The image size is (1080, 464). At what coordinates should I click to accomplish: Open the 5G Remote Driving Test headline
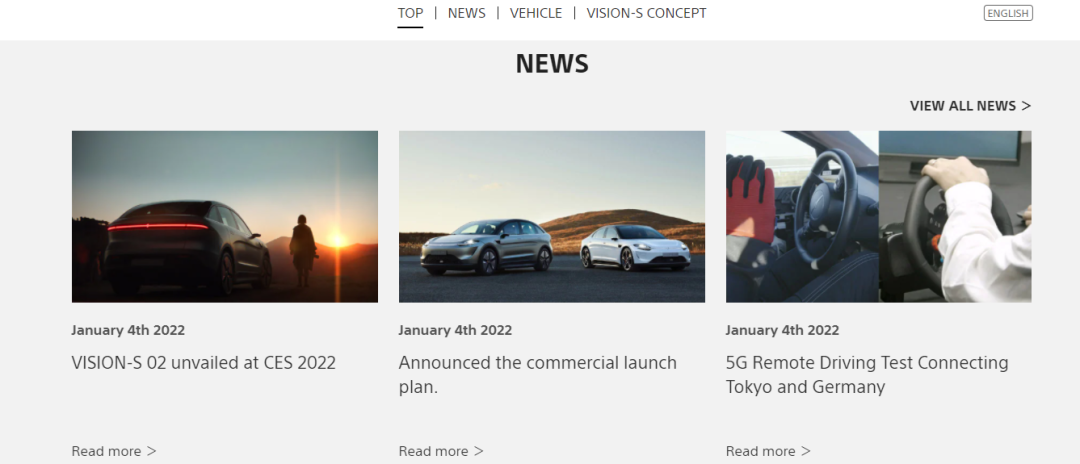click(866, 374)
